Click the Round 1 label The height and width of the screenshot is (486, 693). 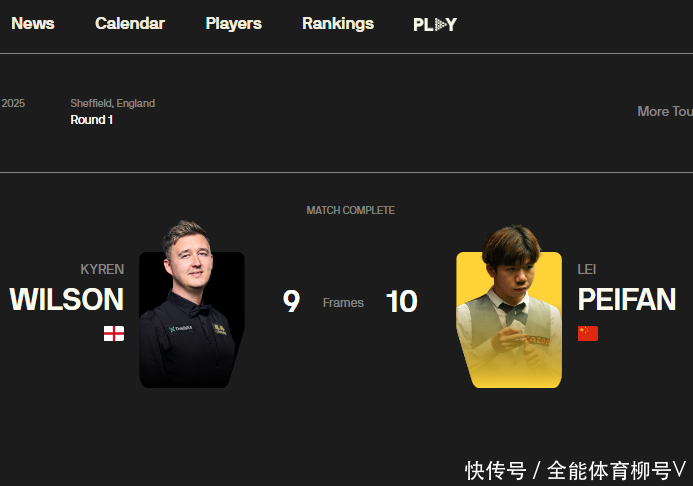pyautogui.click(x=91, y=120)
